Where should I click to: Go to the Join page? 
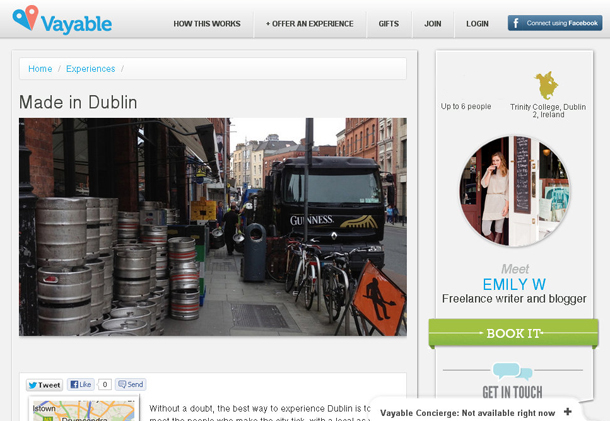[433, 24]
